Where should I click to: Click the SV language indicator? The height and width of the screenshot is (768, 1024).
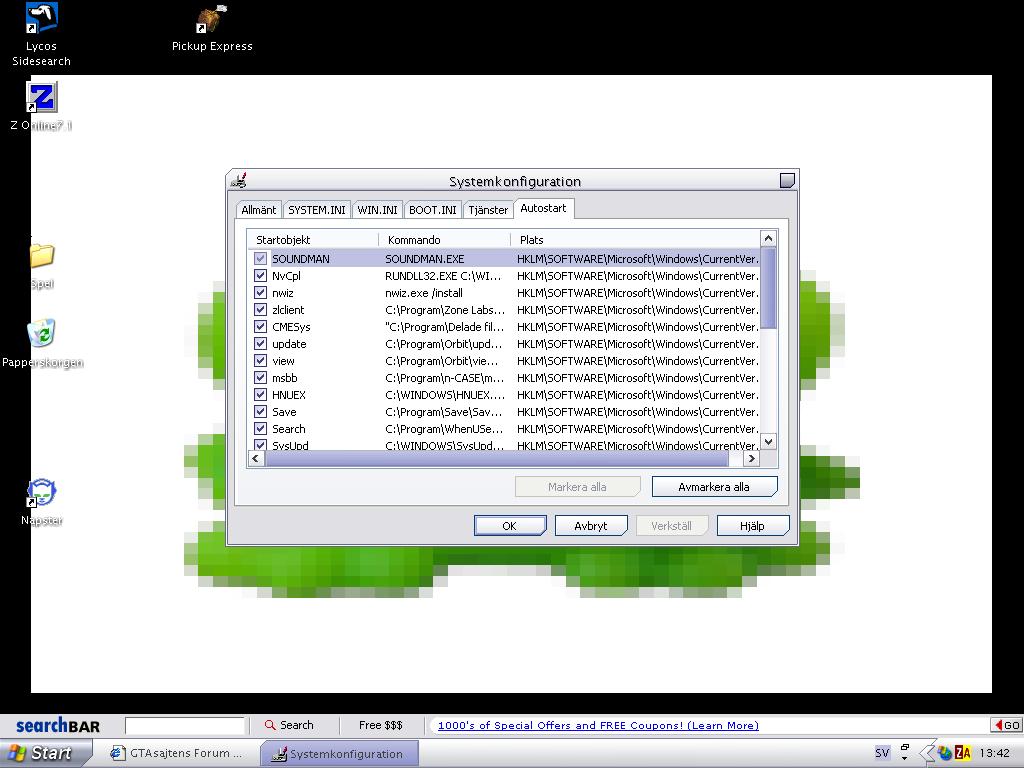[x=882, y=752]
